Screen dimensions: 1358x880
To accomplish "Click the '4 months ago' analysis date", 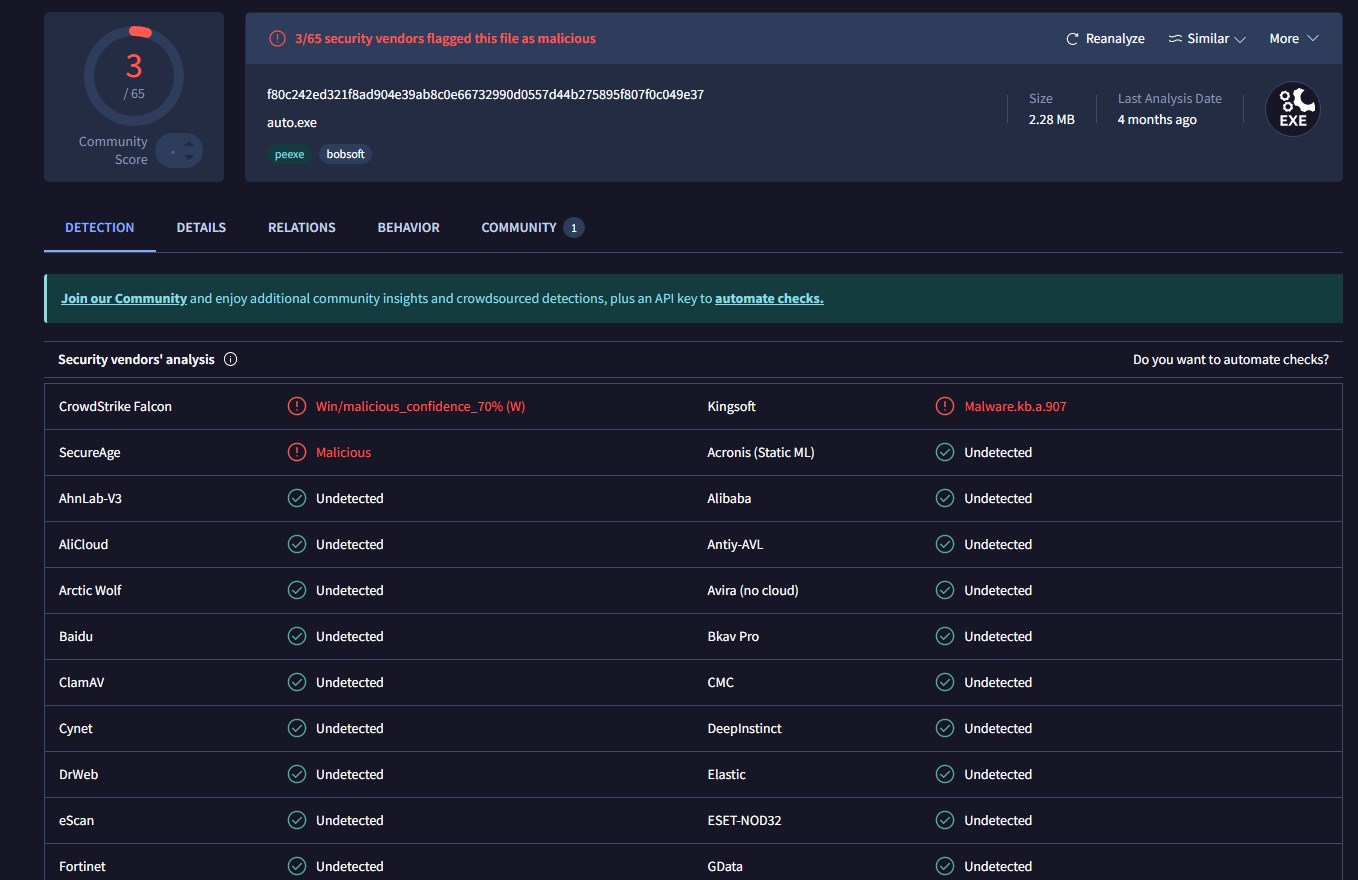I will [1157, 119].
